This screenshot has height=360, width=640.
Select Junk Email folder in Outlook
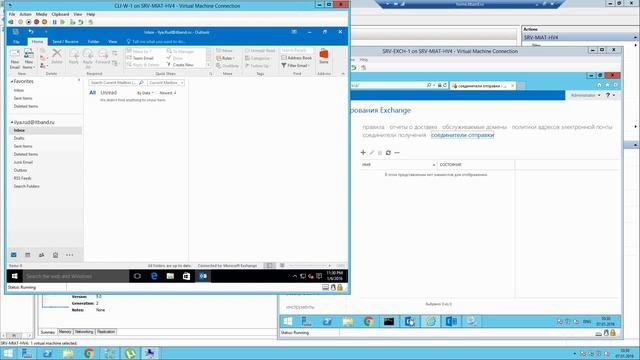coord(23,162)
